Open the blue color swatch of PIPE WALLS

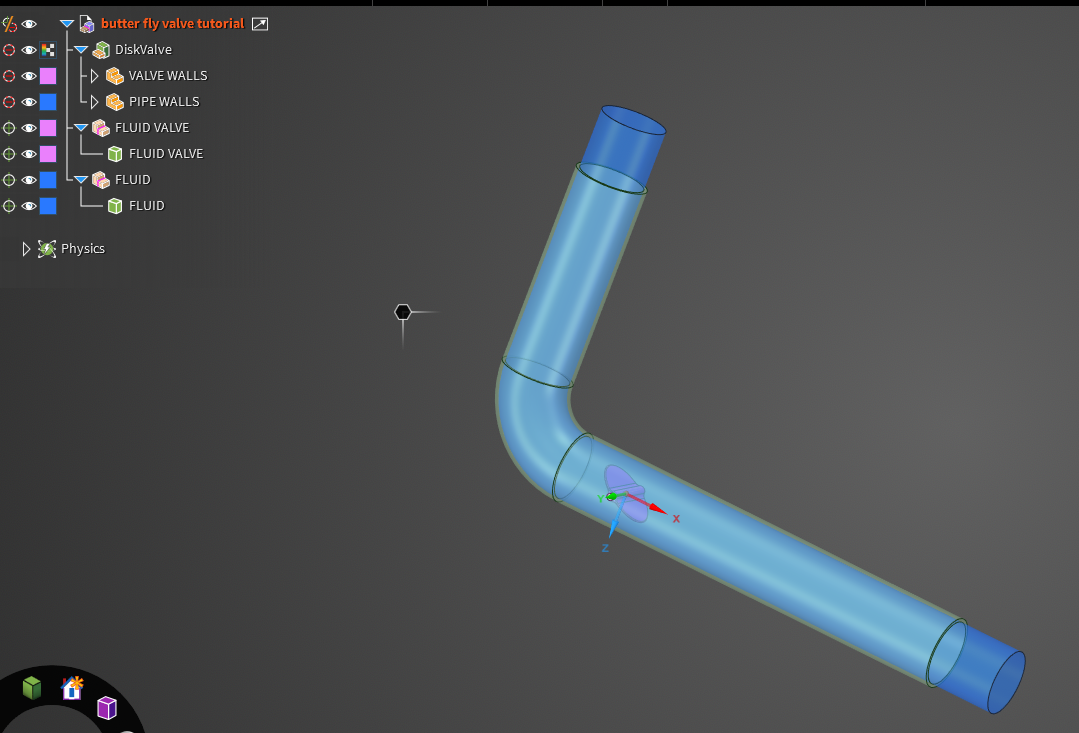click(x=48, y=102)
